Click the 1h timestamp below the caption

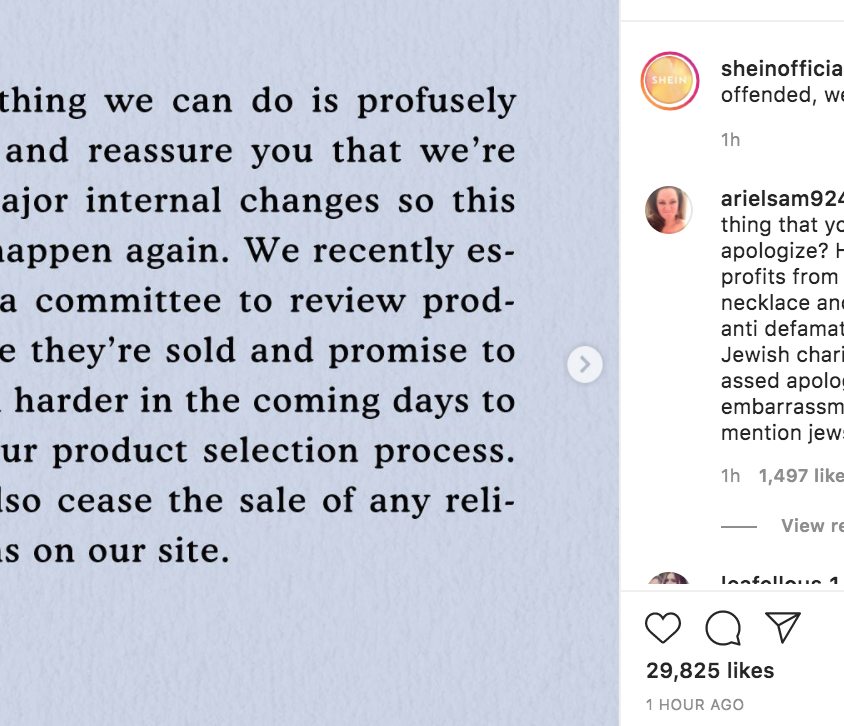730,140
